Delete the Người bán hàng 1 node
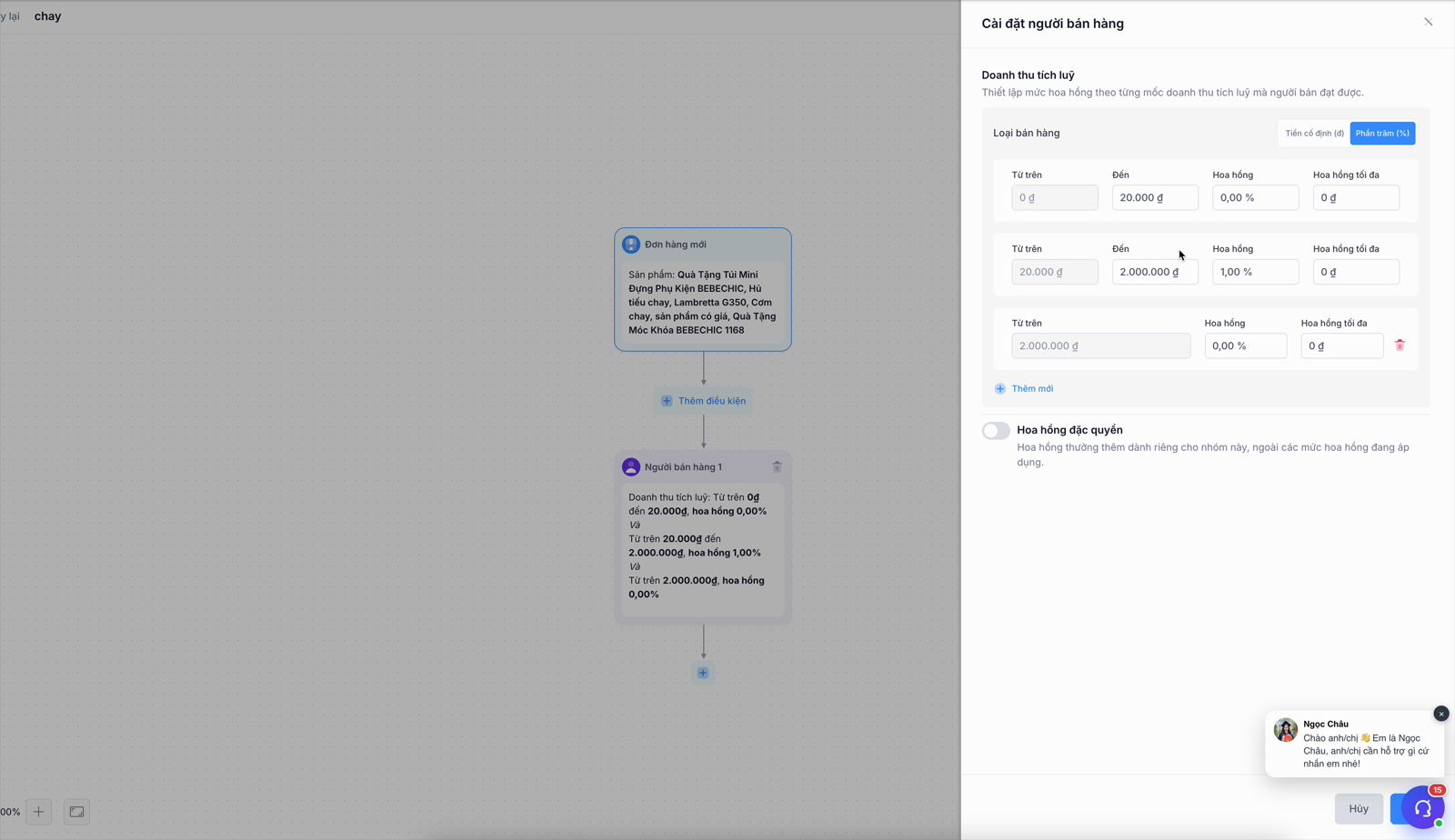The height and width of the screenshot is (840, 1455). [x=777, y=466]
